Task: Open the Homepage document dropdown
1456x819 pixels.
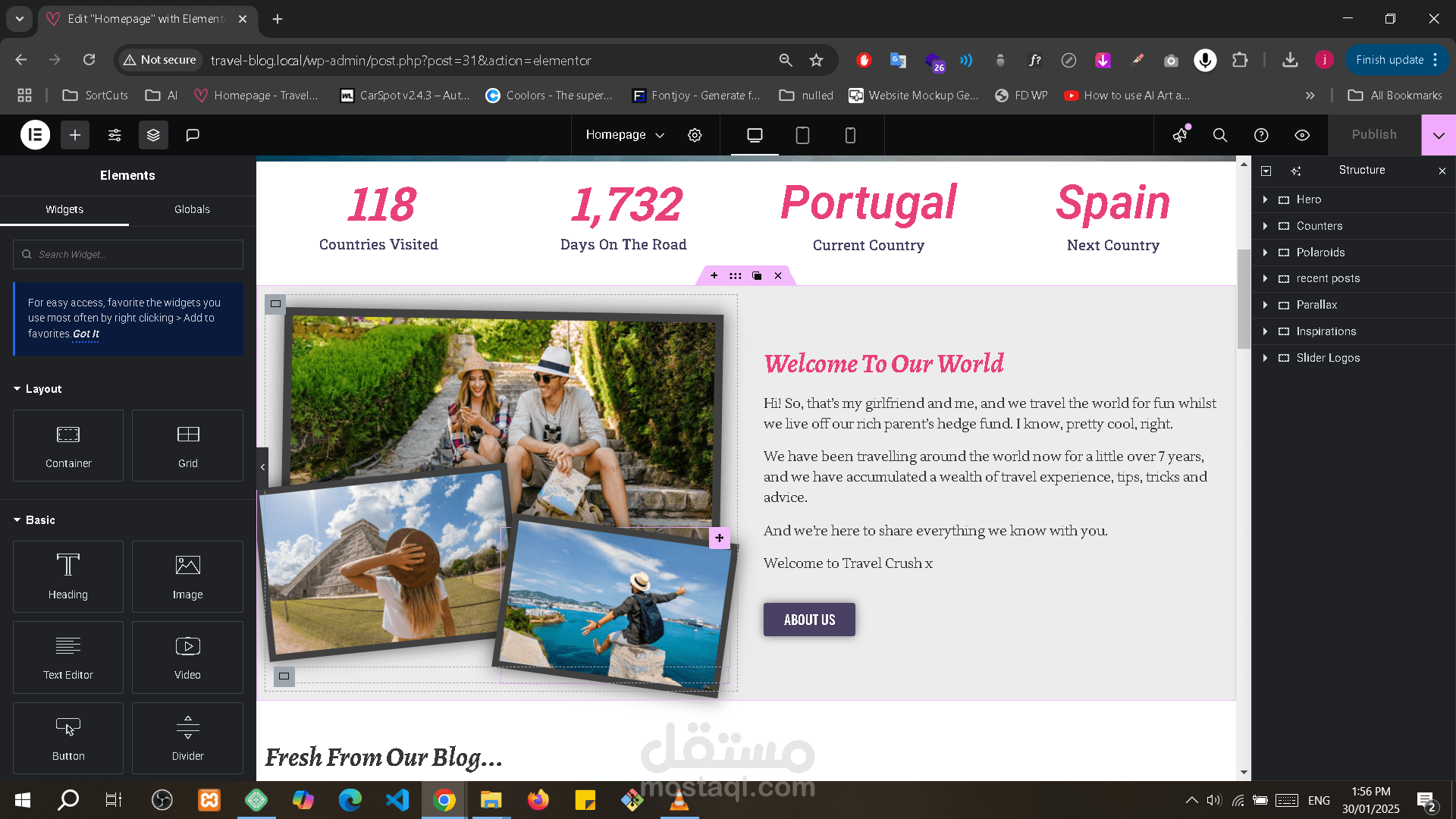Action: coord(625,135)
